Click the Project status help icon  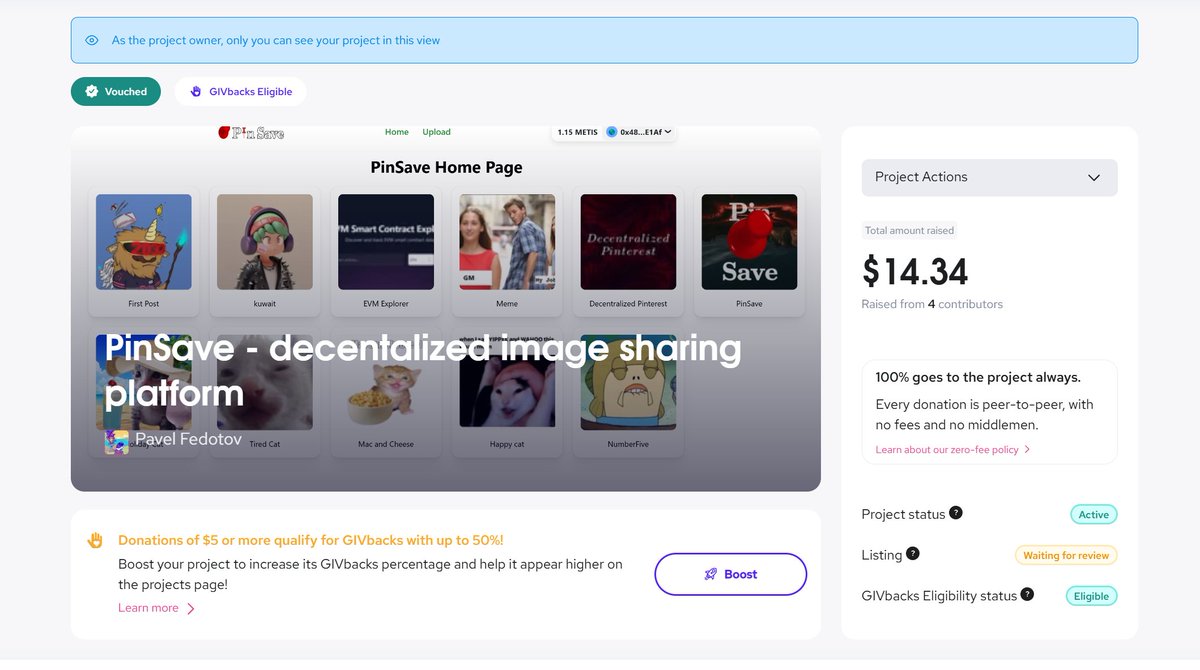coord(956,513)
